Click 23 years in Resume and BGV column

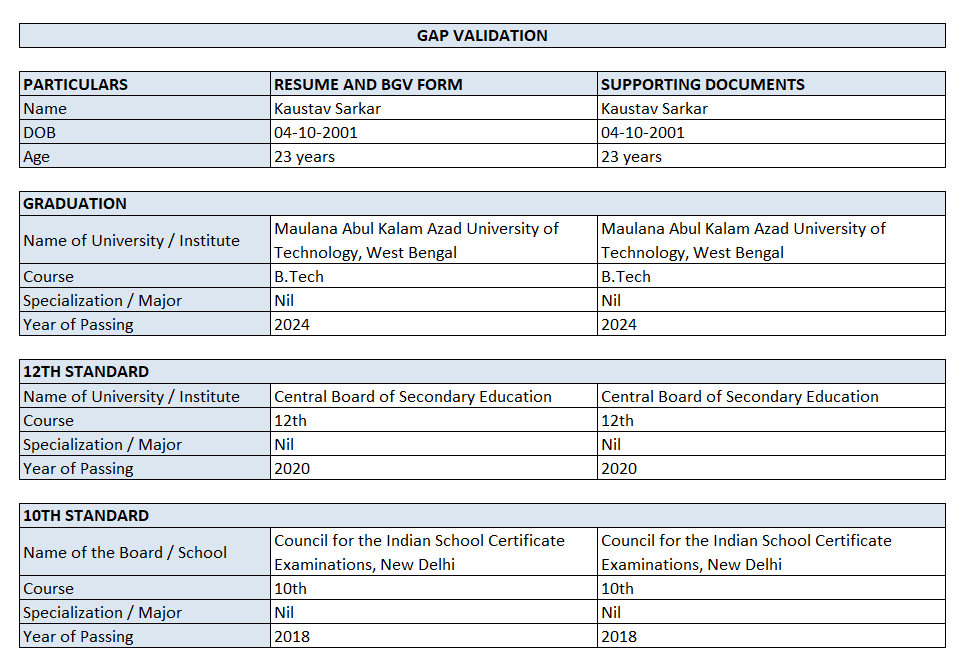pos(305,157)
